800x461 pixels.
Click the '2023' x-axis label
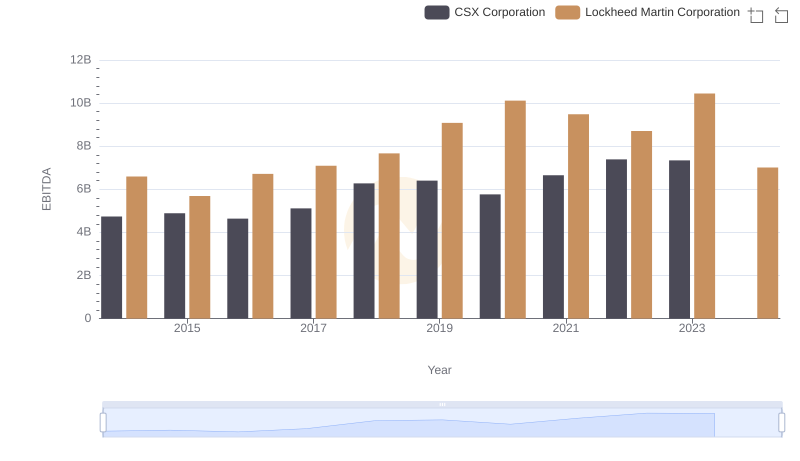tap(692, 328)
